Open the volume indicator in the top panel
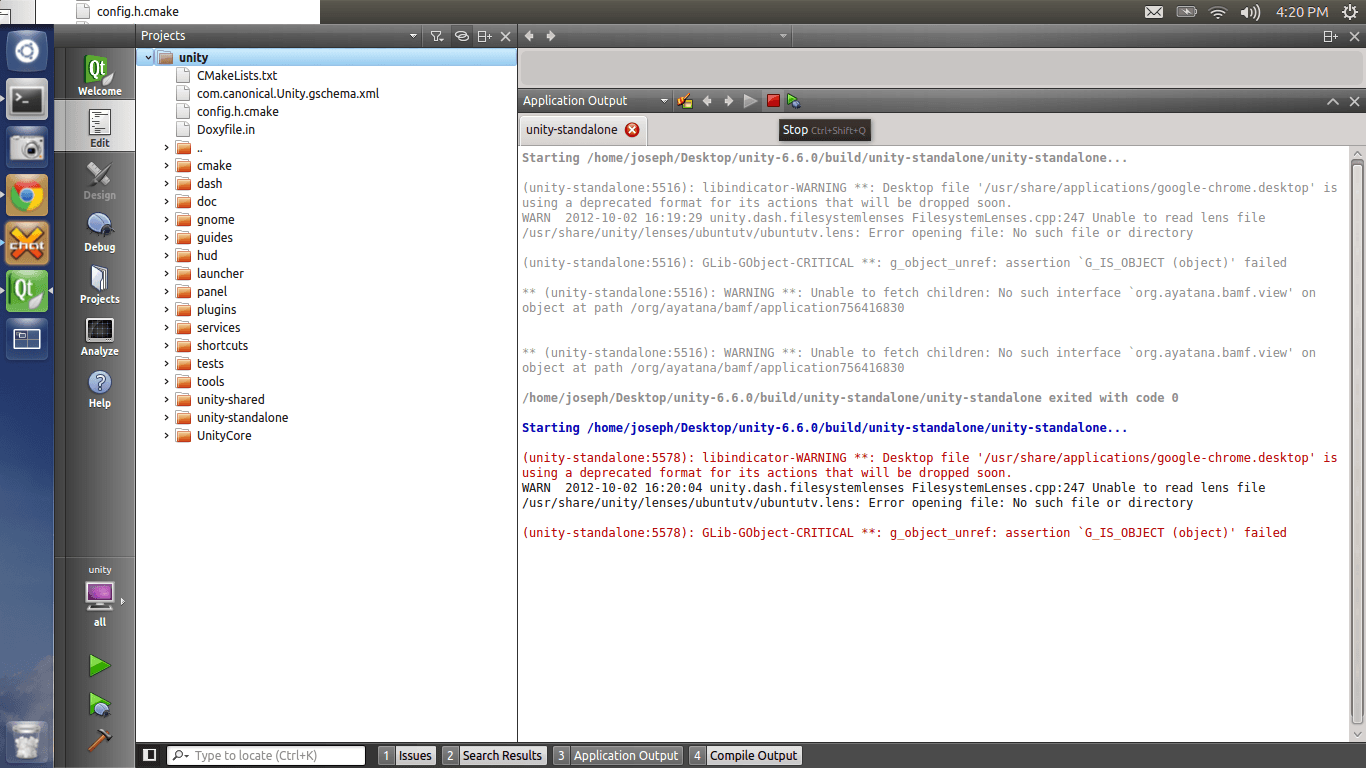The height and width of the screenshot is (768, 1366). tap(1250, 12)
